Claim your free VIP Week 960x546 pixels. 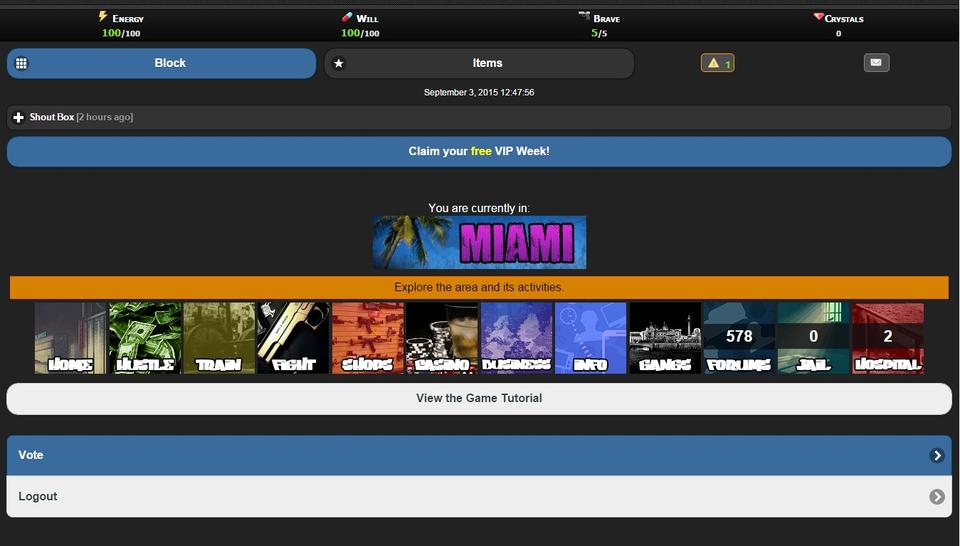(x=479, y=152)
